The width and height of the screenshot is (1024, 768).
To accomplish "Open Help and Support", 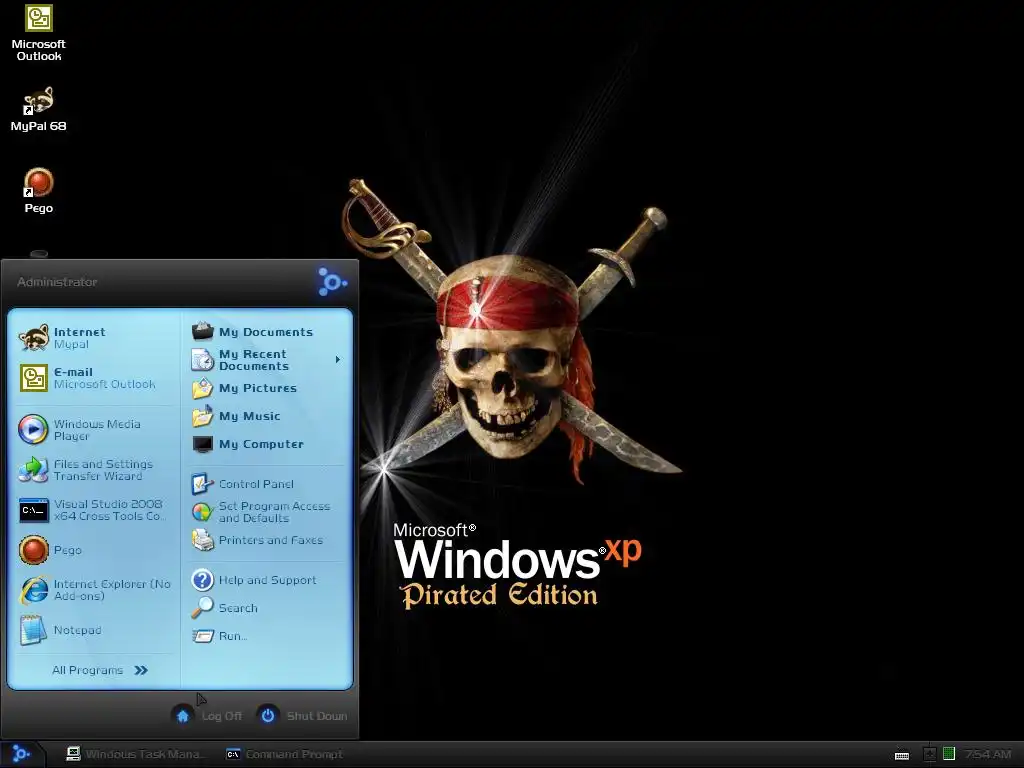I will click(x=266, y=580).
